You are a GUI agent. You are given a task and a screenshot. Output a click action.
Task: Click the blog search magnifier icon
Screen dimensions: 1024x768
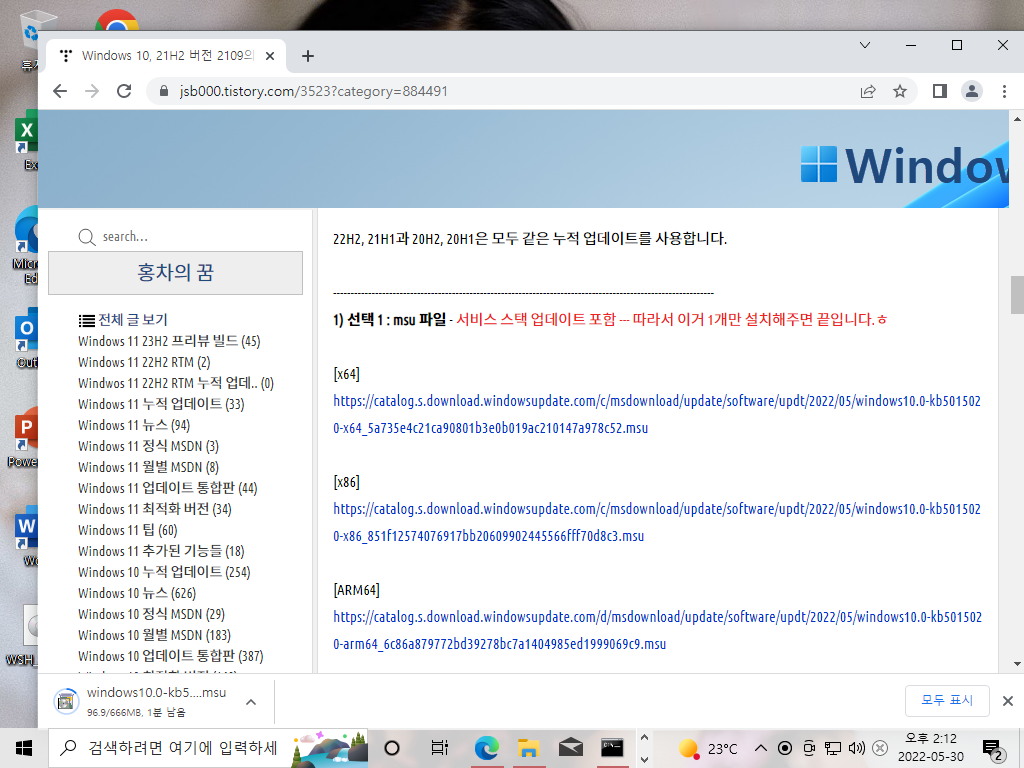87,237
